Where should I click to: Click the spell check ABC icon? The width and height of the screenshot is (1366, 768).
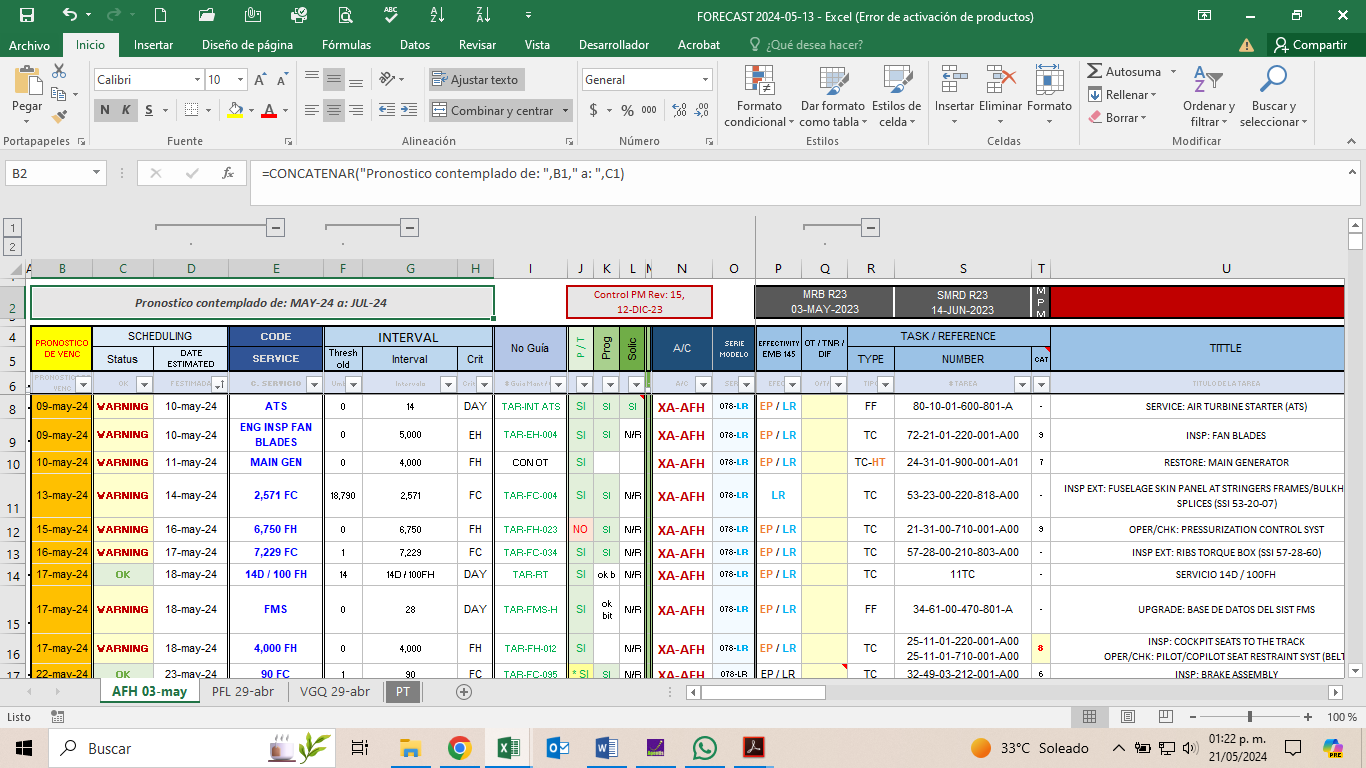391,15
